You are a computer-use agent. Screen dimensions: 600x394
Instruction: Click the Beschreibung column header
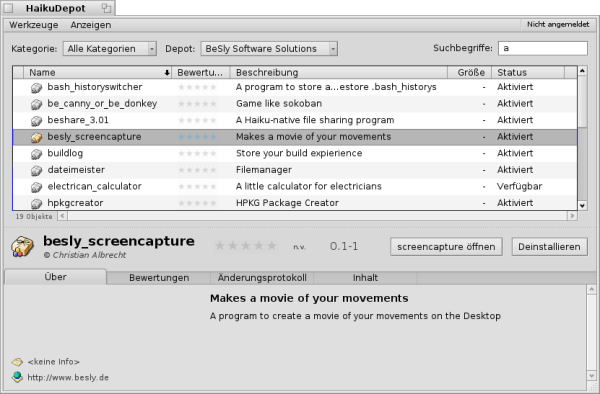339,72
